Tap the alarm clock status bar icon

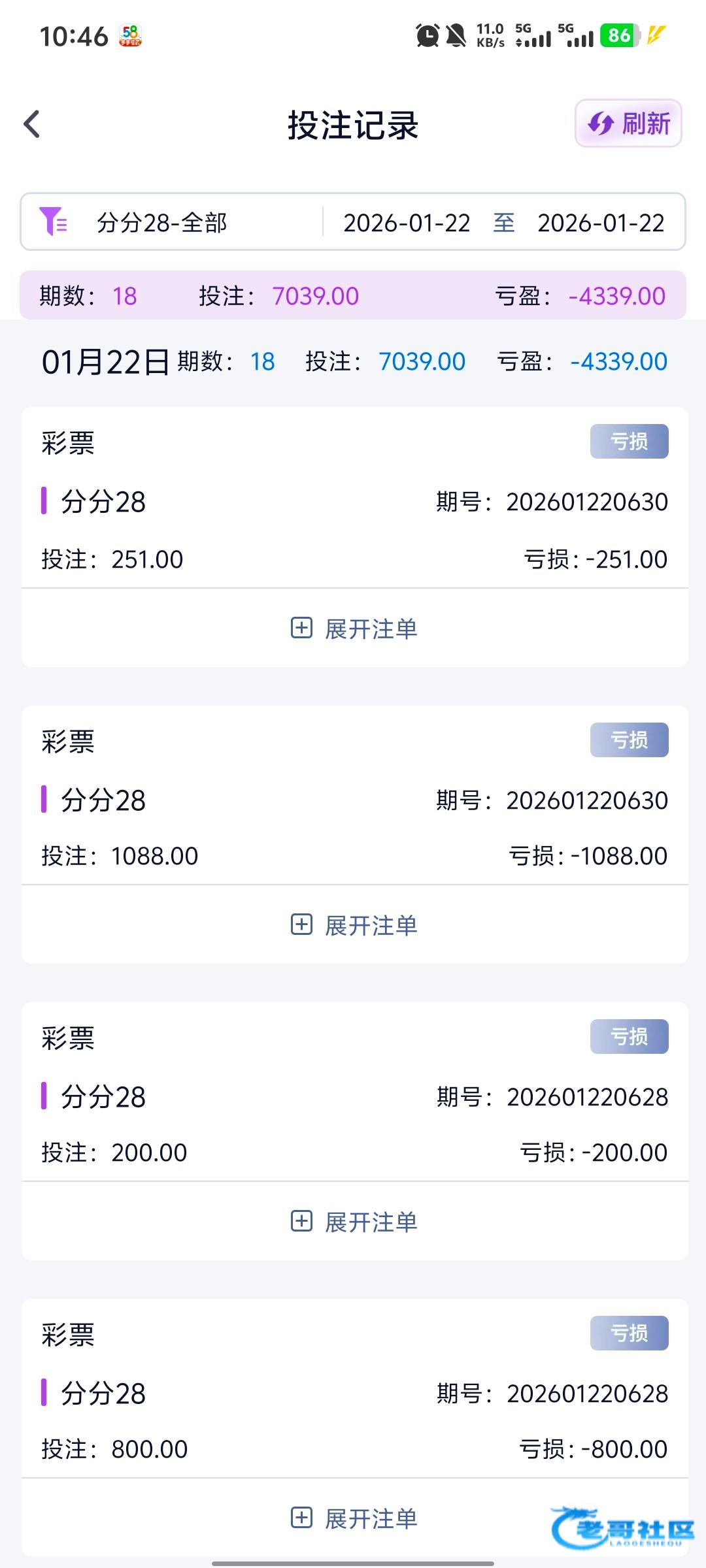428,35
